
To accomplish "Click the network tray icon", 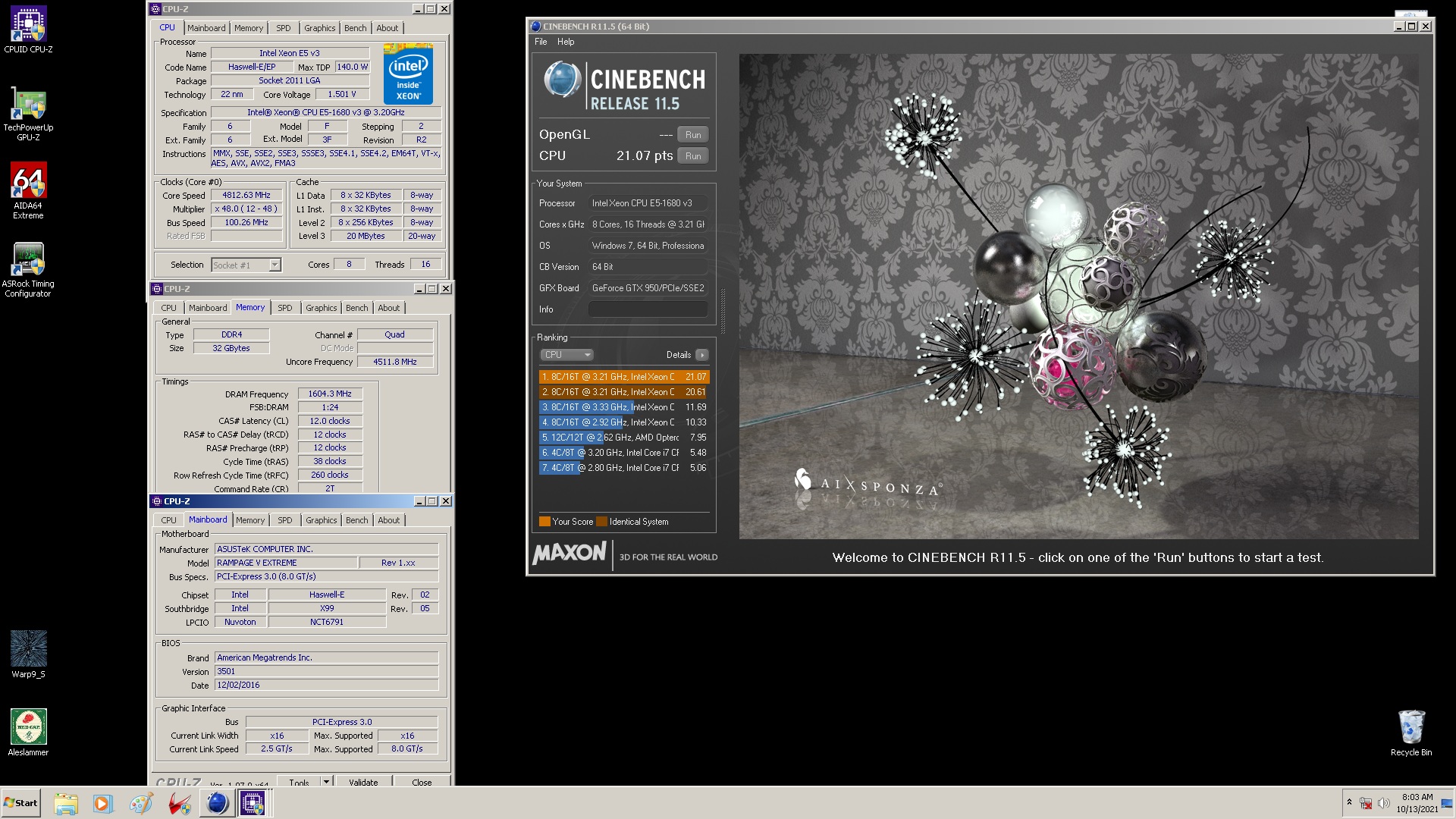I will pos(1366,803).
